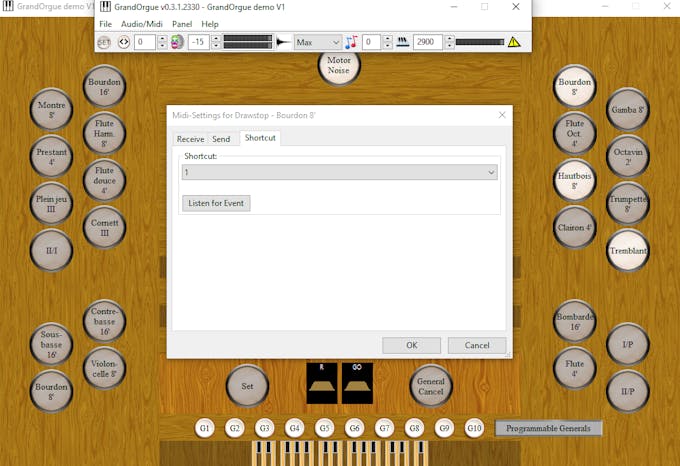Click the Listen for Event button

click(216, 203)
